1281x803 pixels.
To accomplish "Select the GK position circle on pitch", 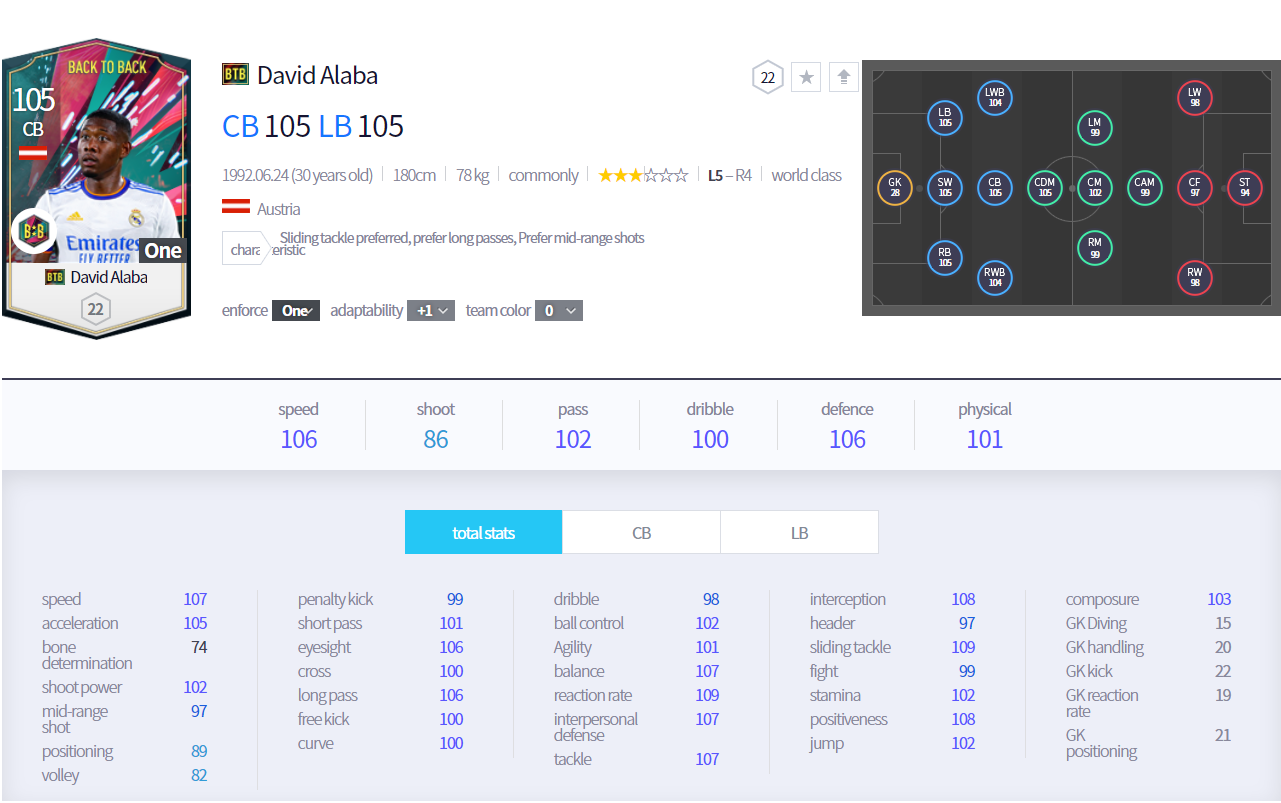I will tap(894, 188).
